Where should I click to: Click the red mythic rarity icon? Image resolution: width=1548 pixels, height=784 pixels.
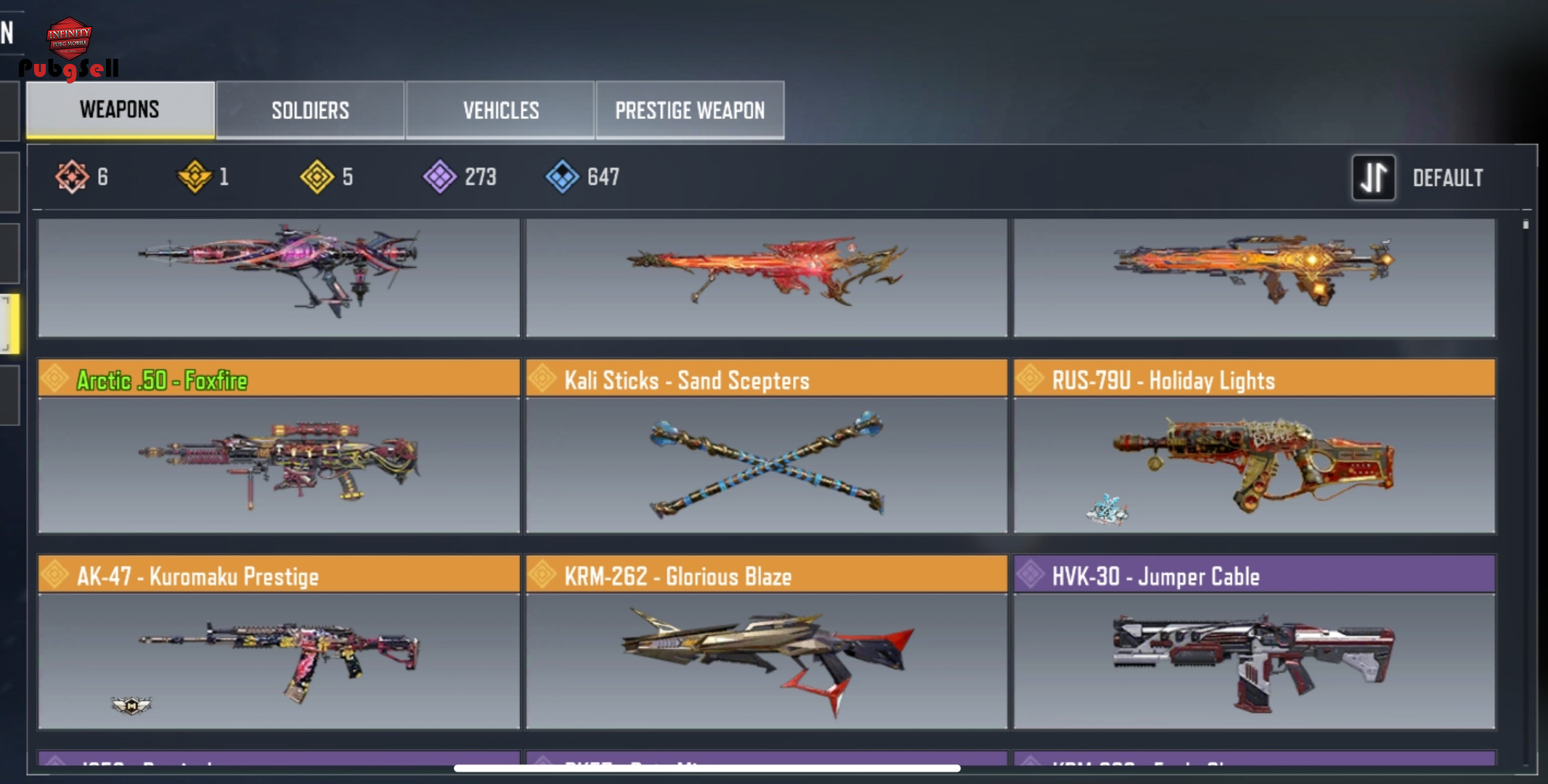[72, 176]
